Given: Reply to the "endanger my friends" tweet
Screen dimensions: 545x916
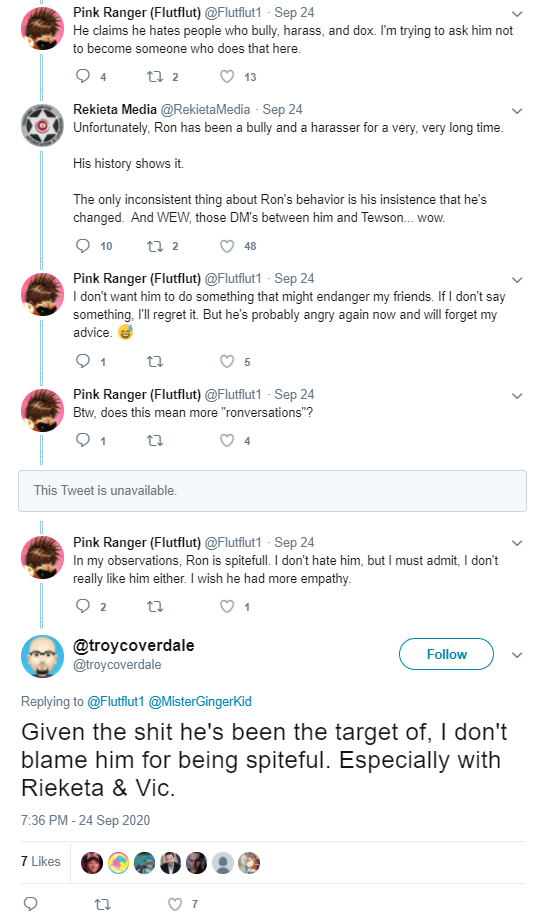Looking at the screenshot, I should [x=84, y=361].
